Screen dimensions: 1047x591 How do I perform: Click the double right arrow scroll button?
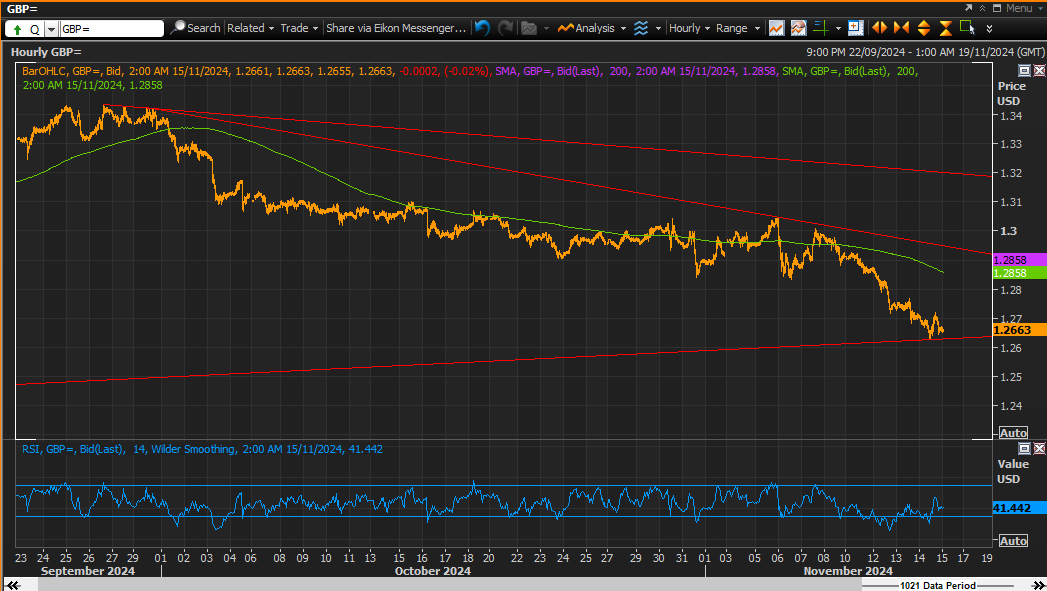[x=1038, y=585]
